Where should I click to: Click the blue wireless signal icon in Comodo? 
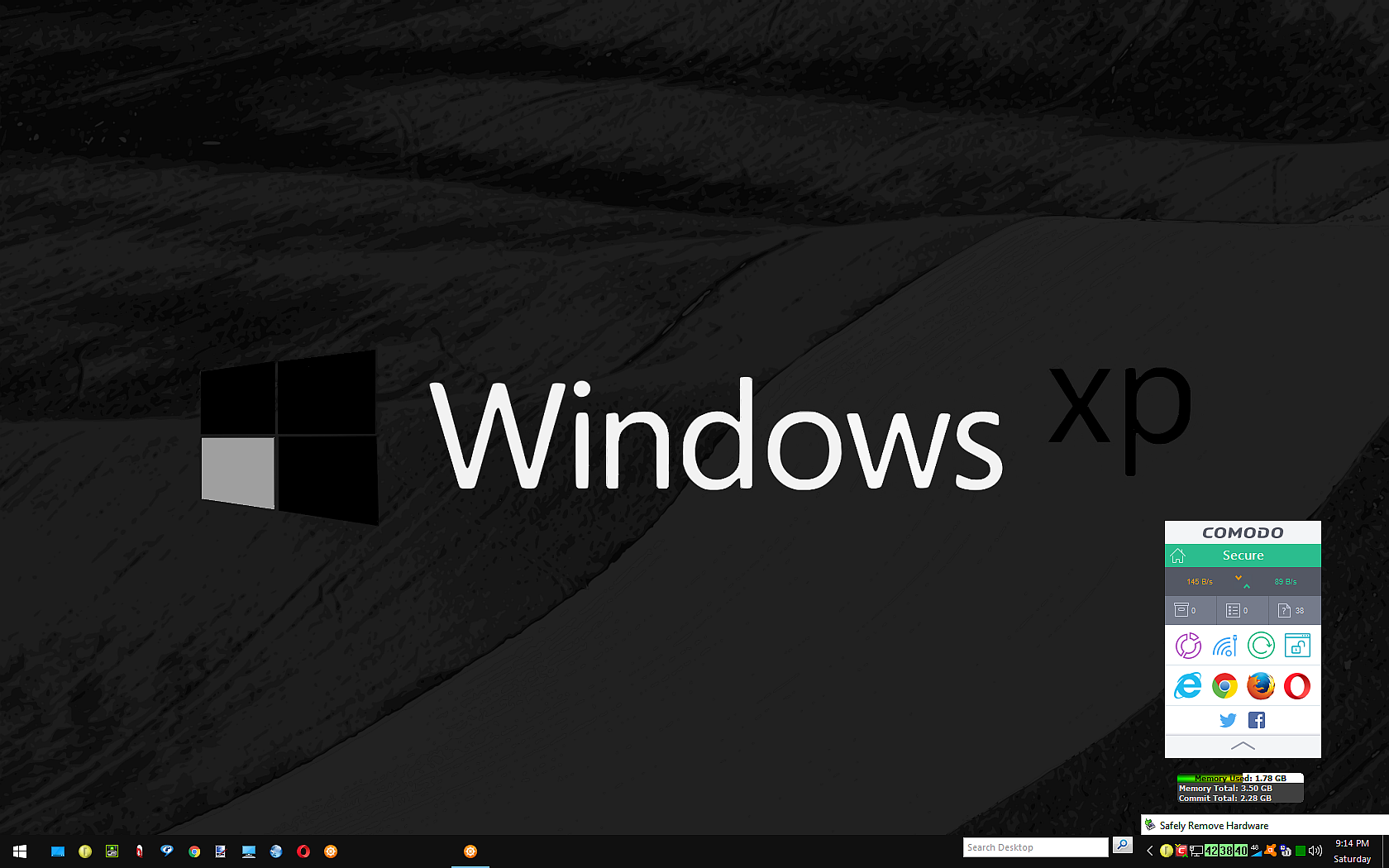tap(1224, 646)
